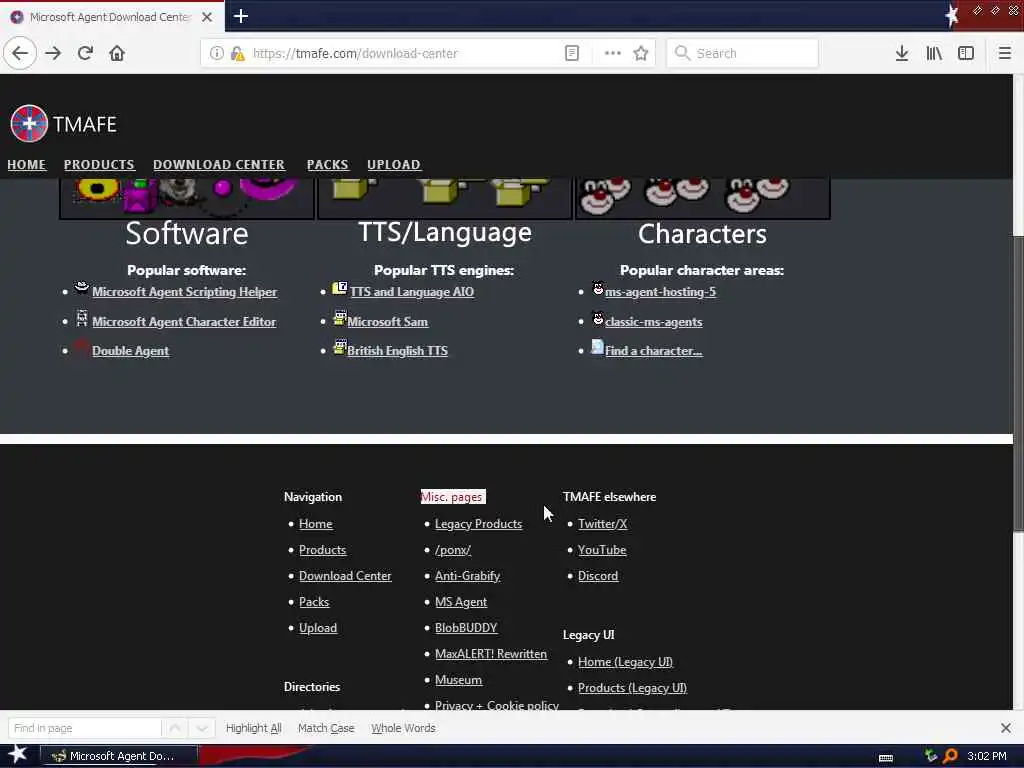Open MaxALERT! Rewritten footer link

tap(490, 654)
